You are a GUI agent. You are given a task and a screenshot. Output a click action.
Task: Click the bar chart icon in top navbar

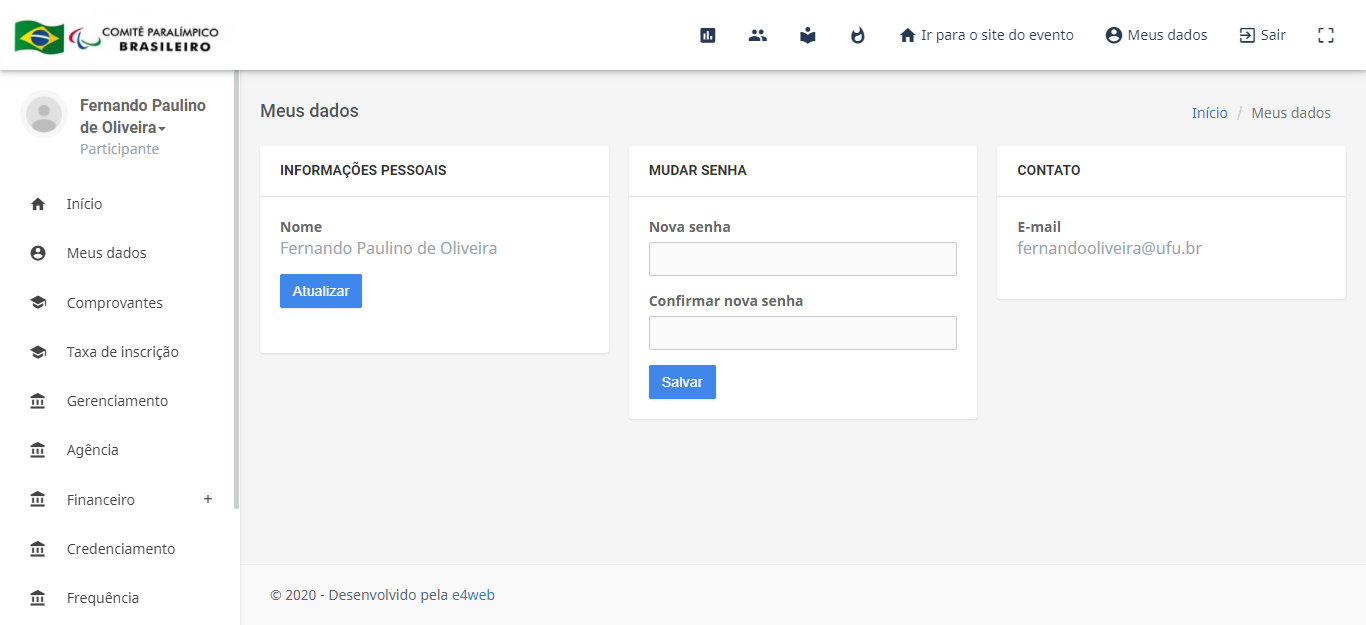(708, 35)
